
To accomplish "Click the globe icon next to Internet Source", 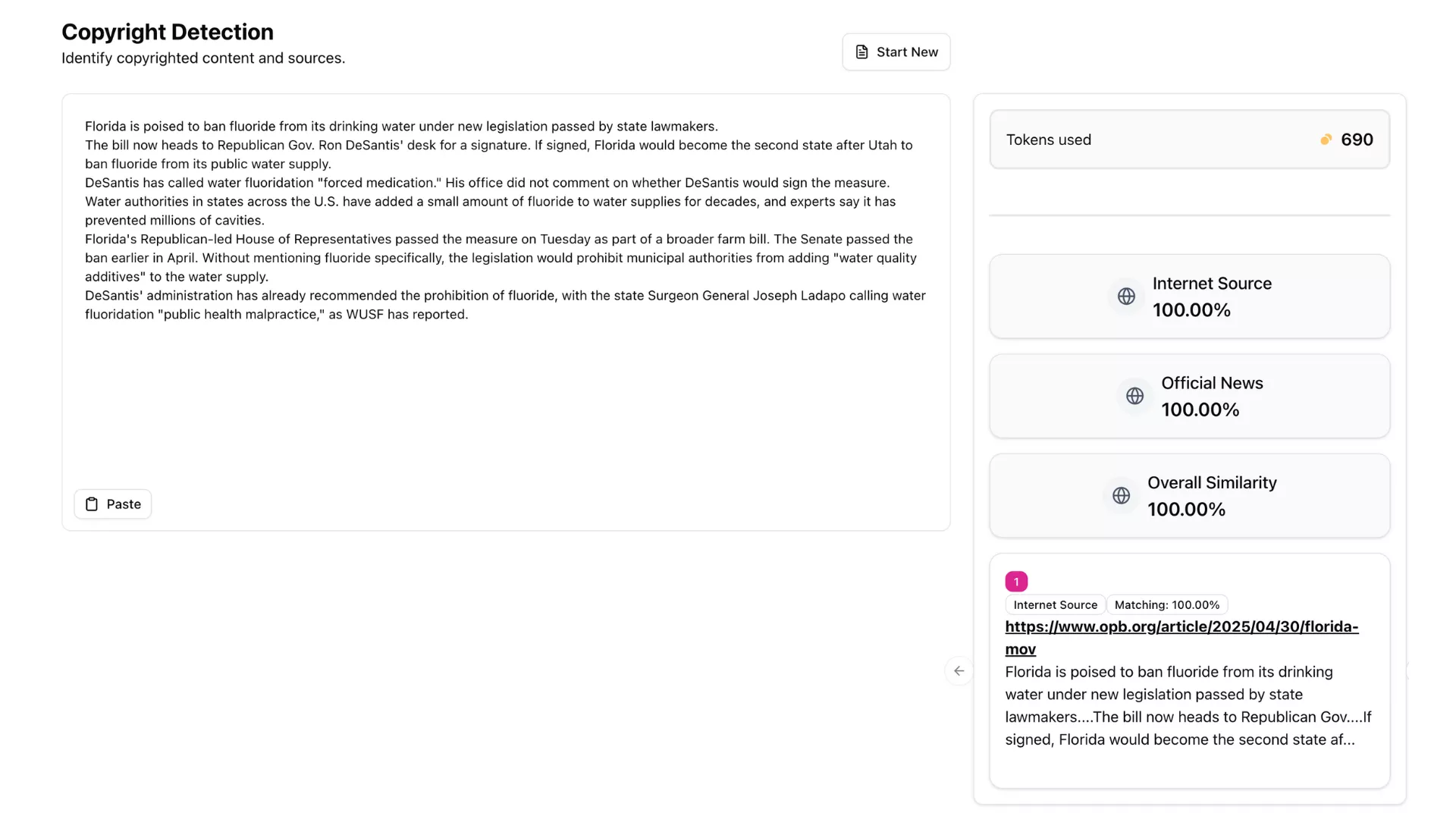I will point(1126,297).
